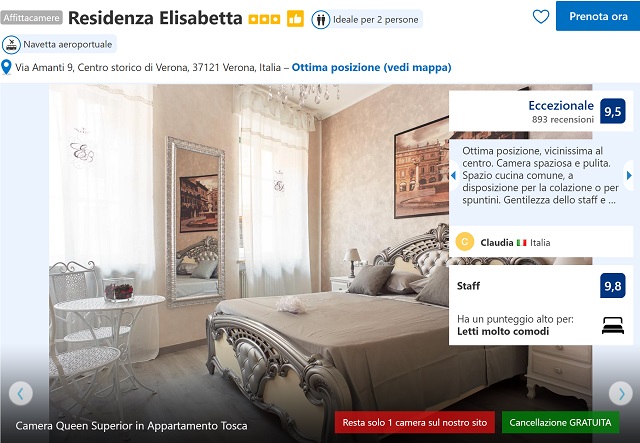The height and width of the screenshot is (443, 640).
Task: Show next photo in the gallery
Action: [x=620, y=393]
